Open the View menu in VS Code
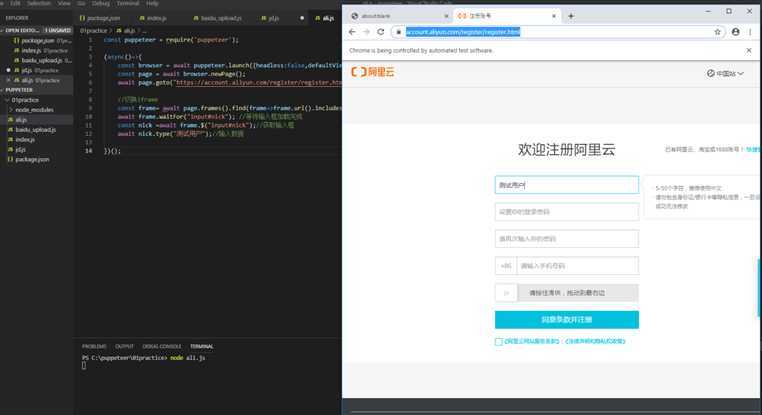Image resolution: width=762 pixels, height=415 pixels. pos(64,3)
